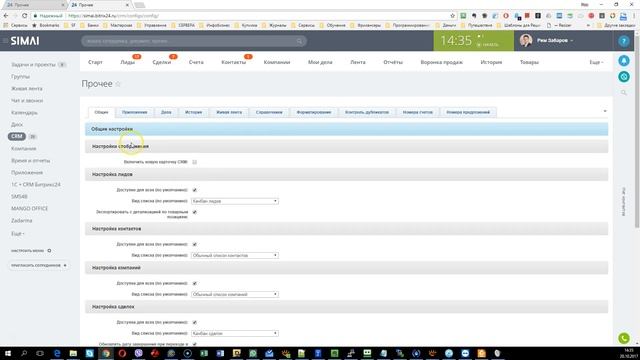
Task: Open the taskbar search magnifier
Action: [24, 353]
